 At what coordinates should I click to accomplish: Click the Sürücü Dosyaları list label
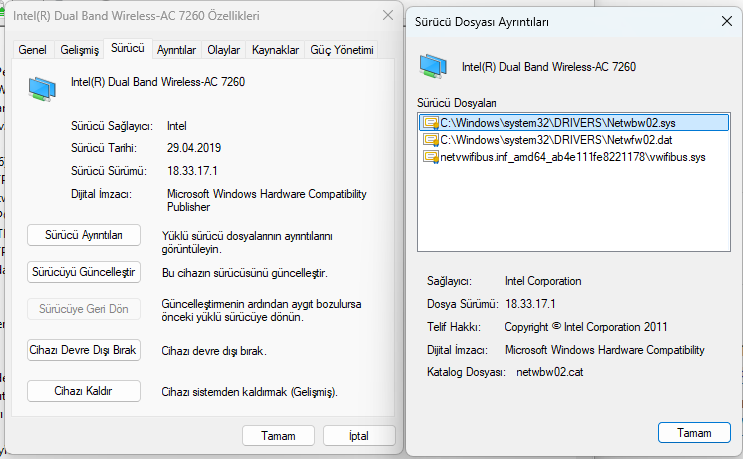pyautogui.click(x=457, y=103)
